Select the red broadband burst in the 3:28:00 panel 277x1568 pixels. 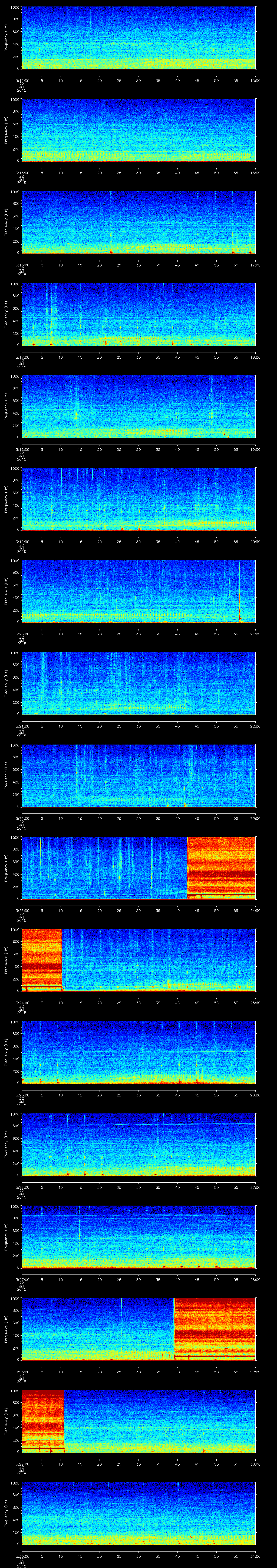[x=215, y=1329]
